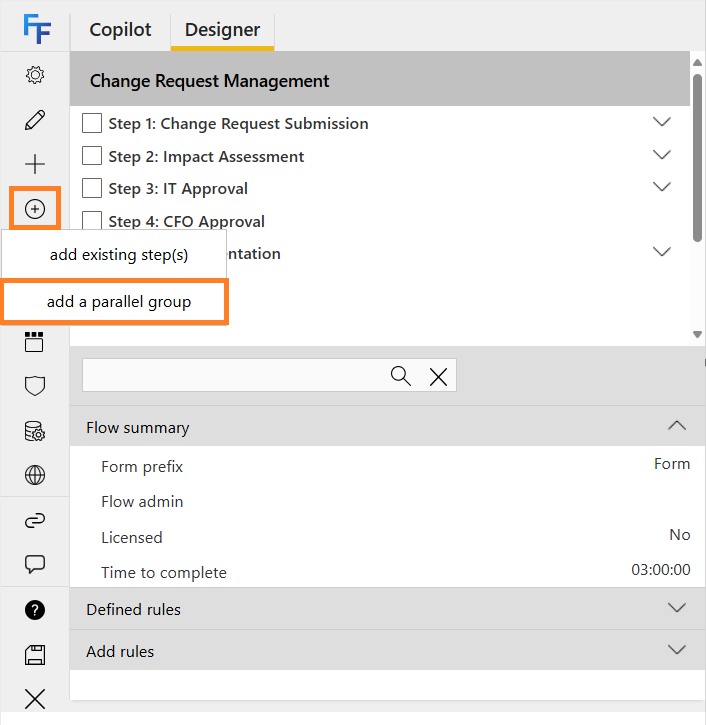The image size is (706, 725).
Task: Check Step 4: CFO Approval checkbox
Action: 92,221
